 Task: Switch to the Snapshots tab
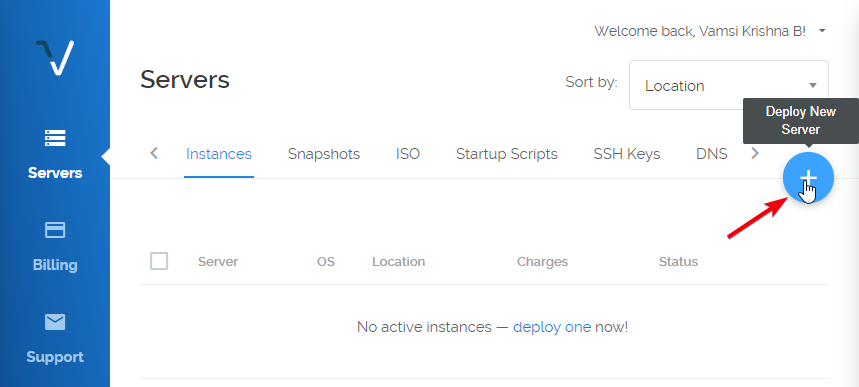(324, 154)
